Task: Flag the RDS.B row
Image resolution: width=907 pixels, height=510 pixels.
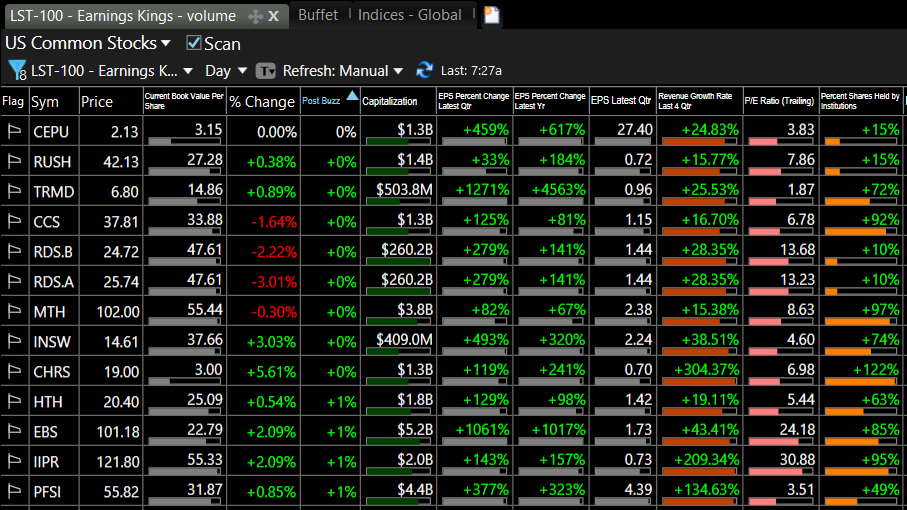Action: tap(14, 252)
